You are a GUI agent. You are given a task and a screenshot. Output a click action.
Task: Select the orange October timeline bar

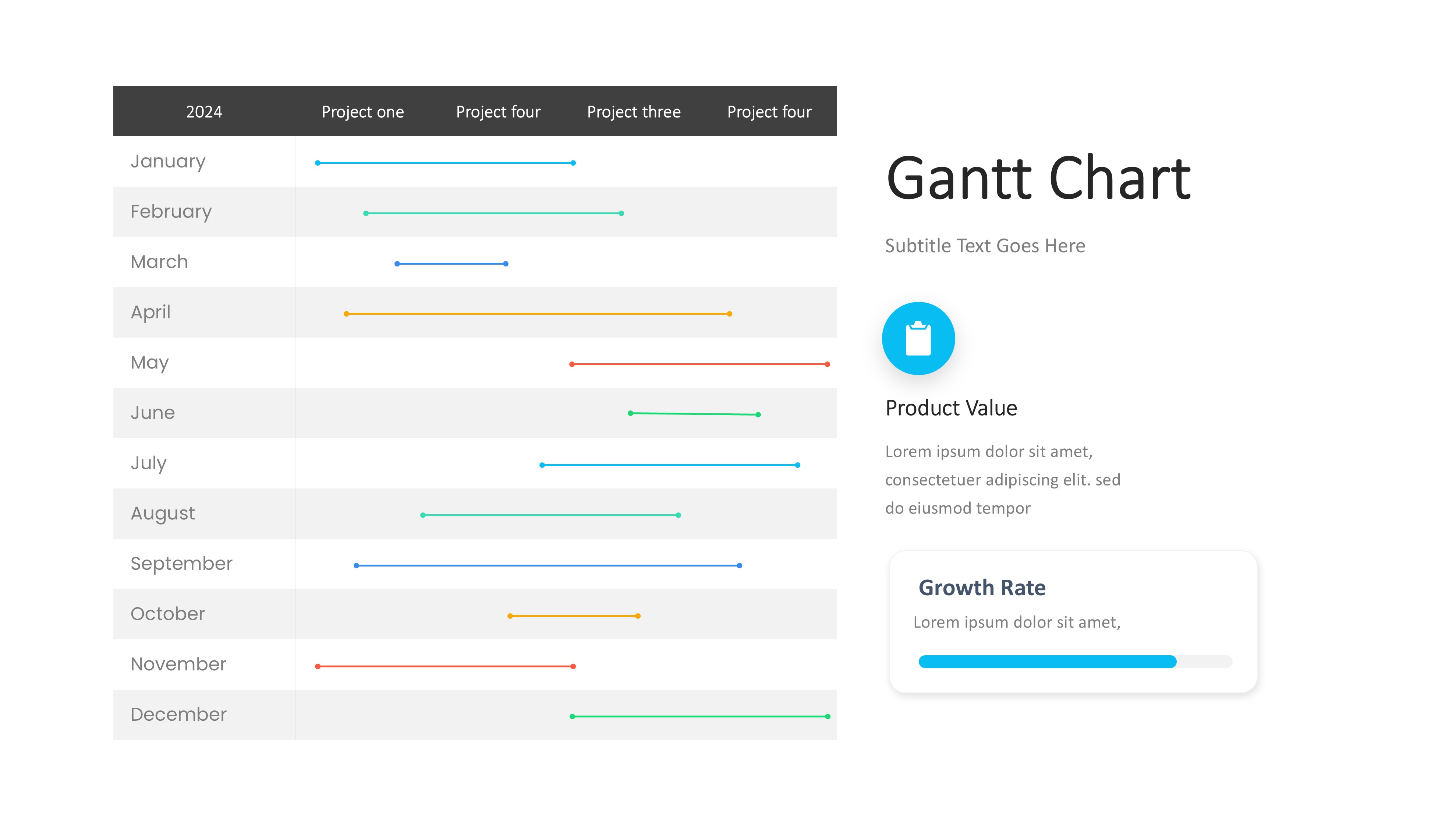tap(574, 616)
